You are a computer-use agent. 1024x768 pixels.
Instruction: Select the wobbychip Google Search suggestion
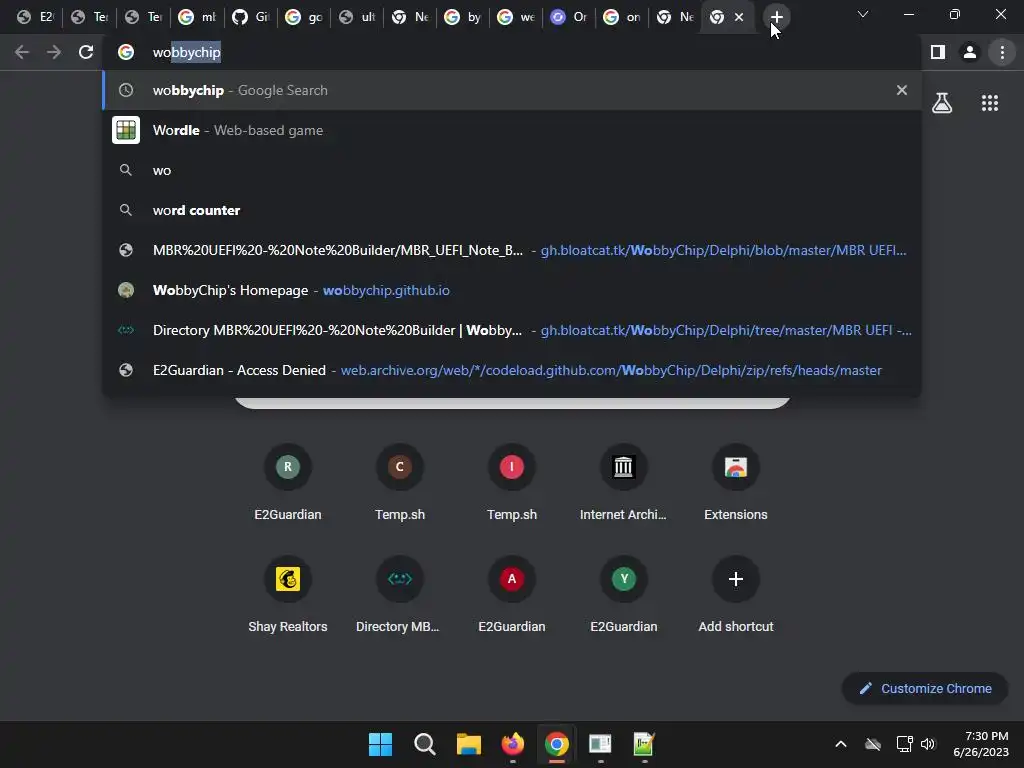click(512, 90)
